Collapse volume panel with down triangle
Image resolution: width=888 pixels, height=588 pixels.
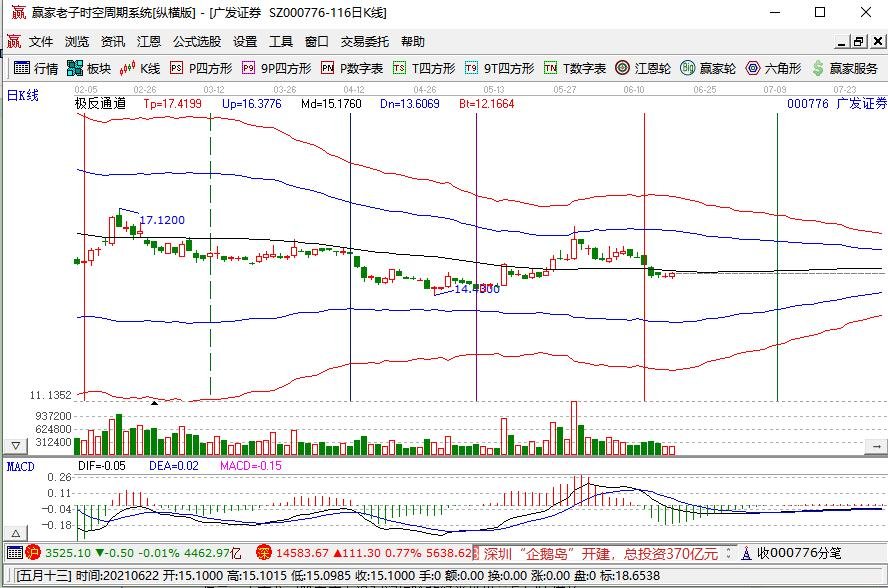[15, 446]
